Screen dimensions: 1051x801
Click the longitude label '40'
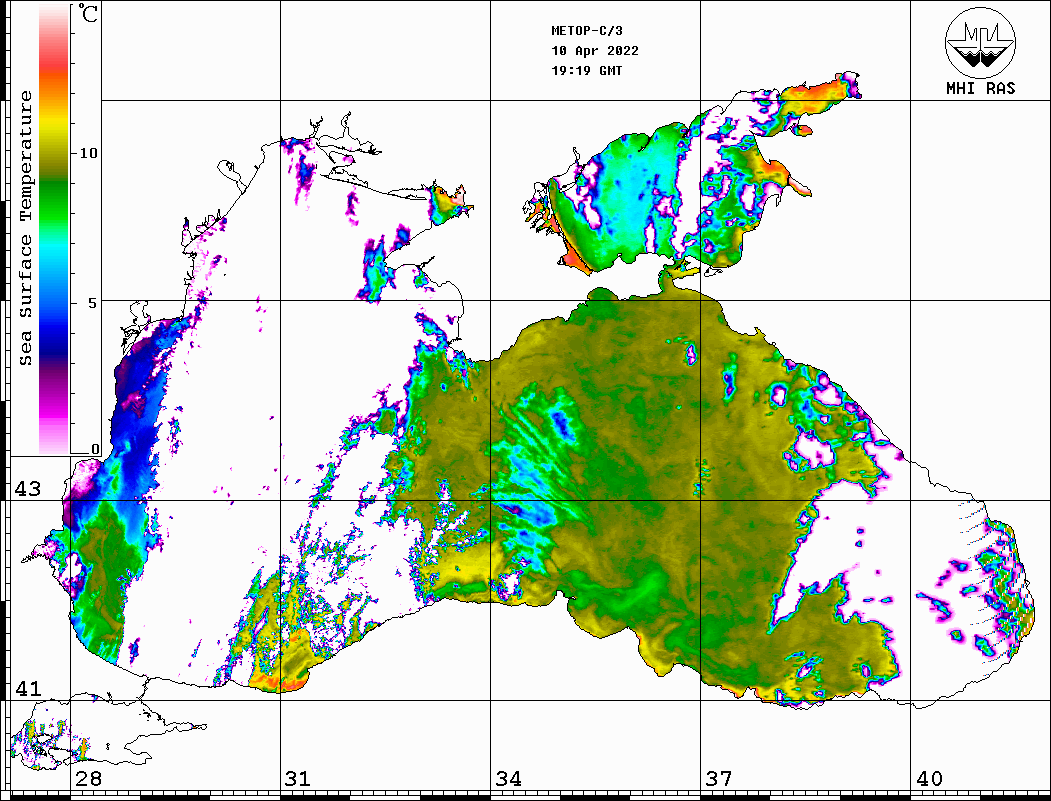(929, 779)
